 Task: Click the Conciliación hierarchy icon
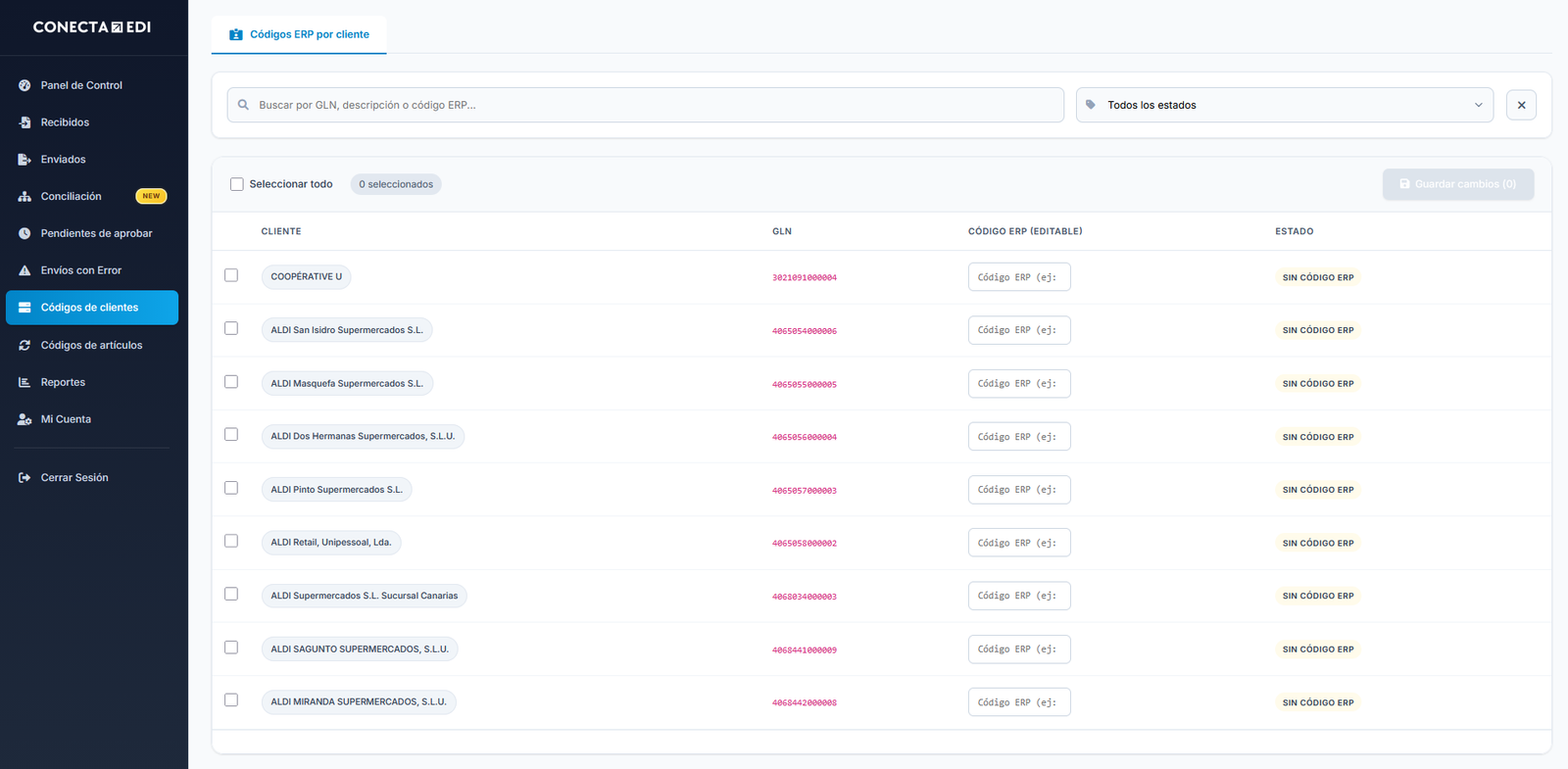24,197
